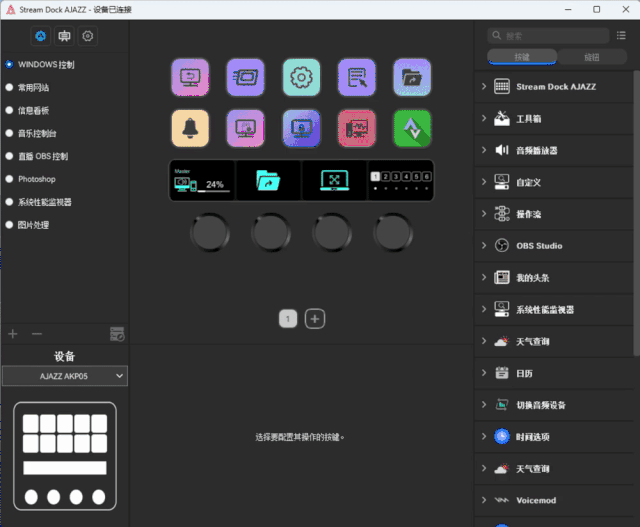Select the 1-6 page switcher touch-strip item

coord(400,180)
